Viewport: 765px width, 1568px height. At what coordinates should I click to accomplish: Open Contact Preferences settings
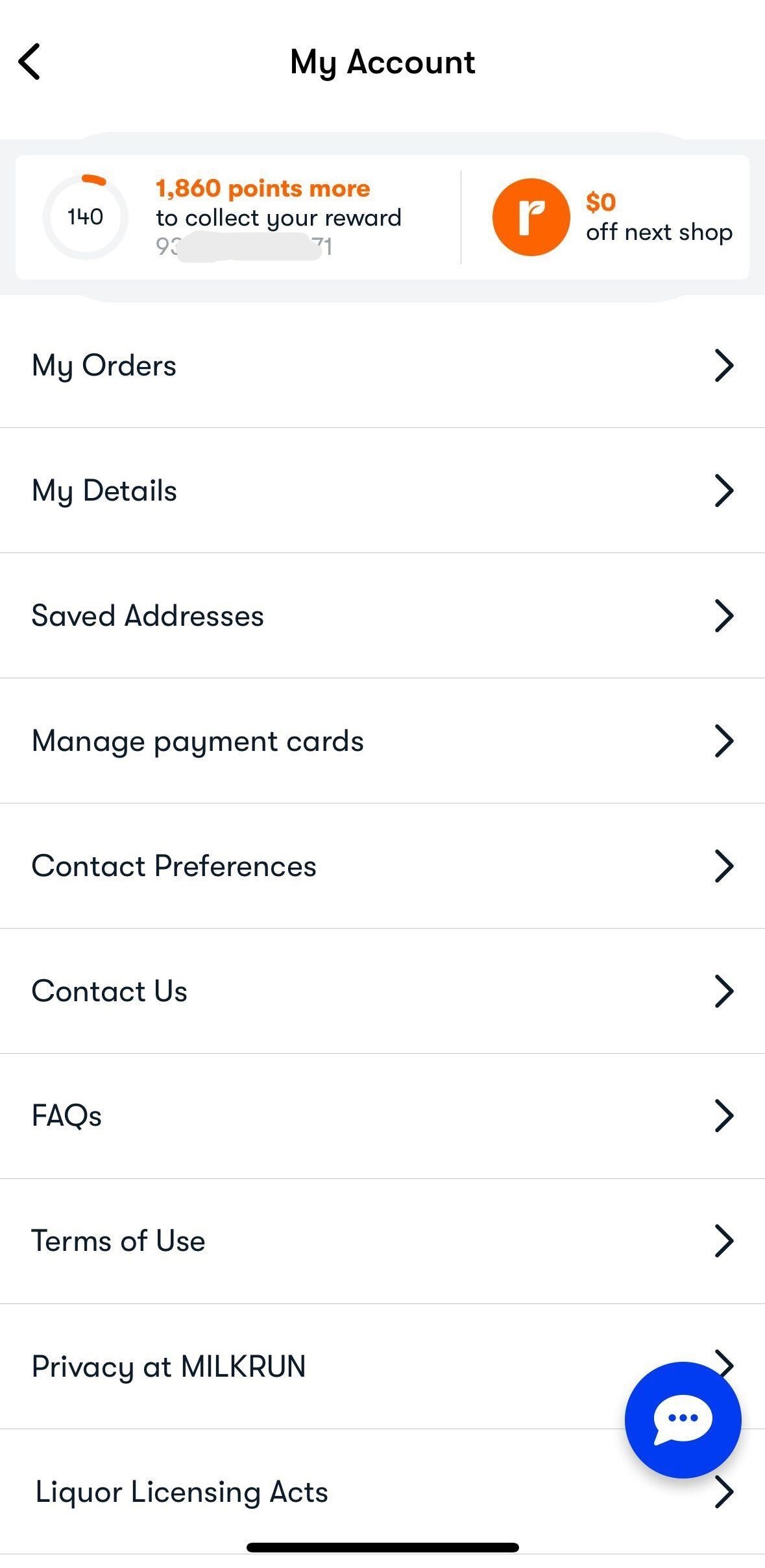[174, 866]
